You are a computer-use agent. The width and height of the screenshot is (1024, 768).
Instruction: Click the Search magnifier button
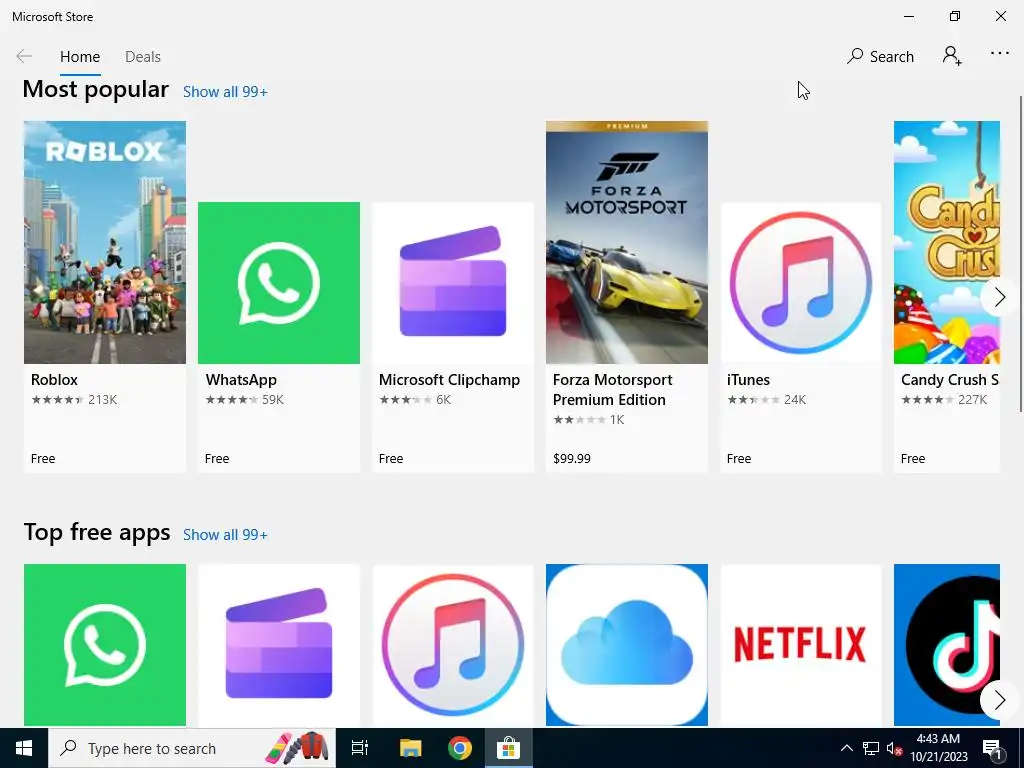pos(880,57)
